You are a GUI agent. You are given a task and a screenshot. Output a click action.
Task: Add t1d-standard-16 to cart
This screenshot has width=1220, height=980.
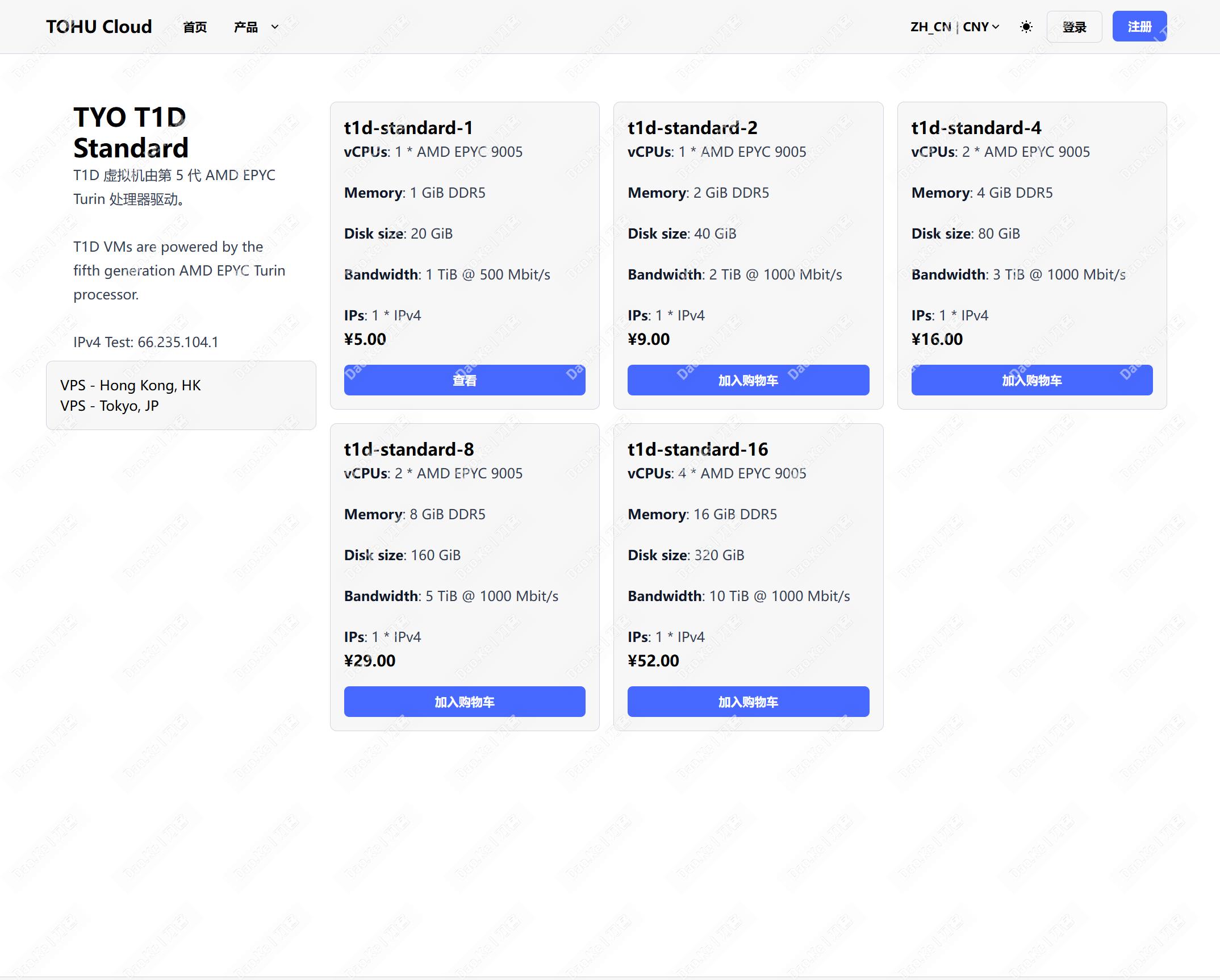(x=747, y=702)
